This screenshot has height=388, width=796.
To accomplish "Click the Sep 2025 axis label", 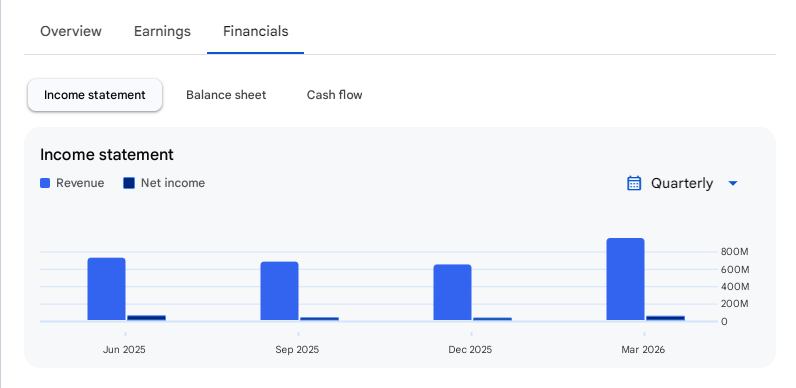I will (297, 350).
